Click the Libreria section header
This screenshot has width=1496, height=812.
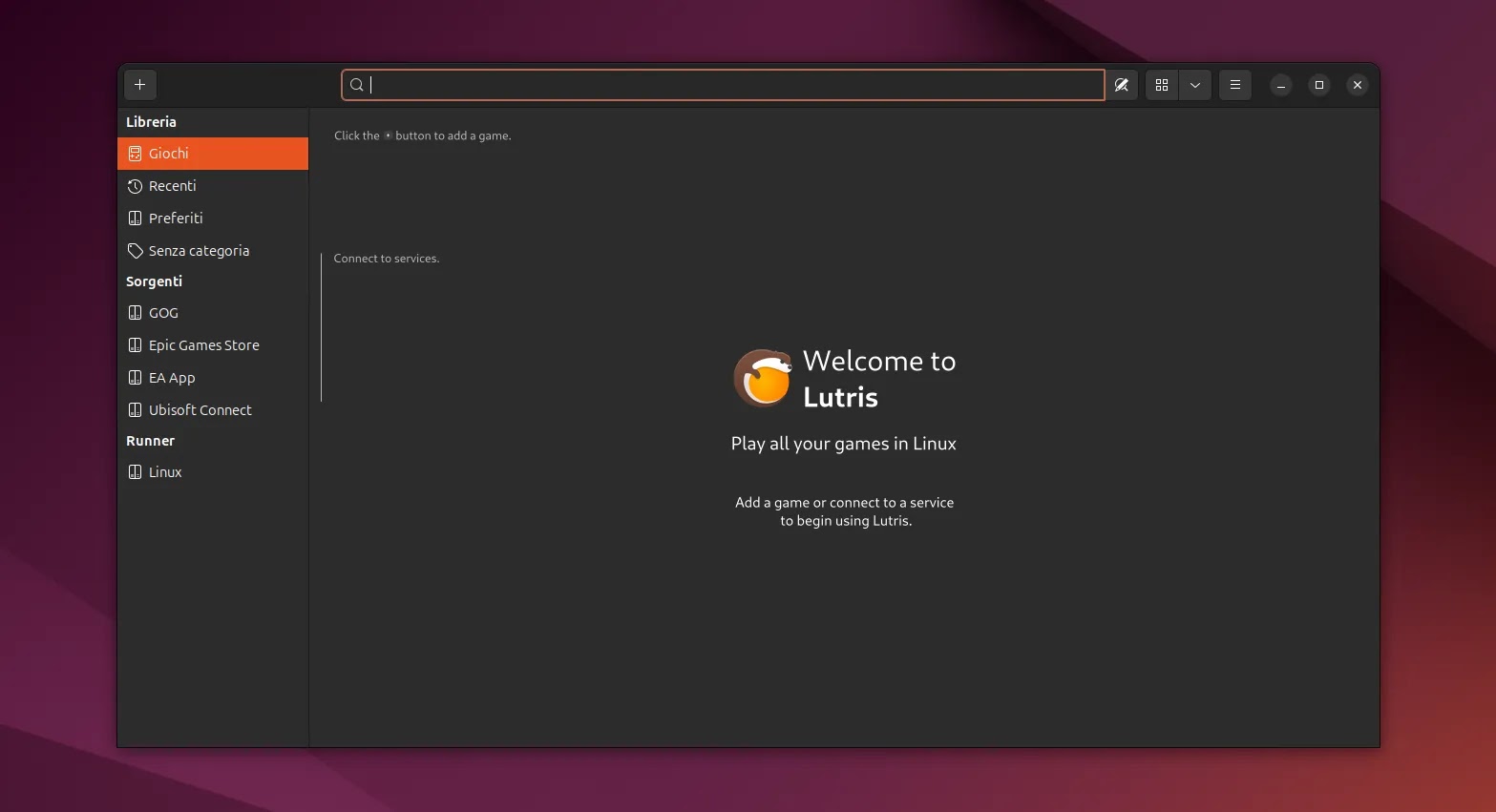151,122
